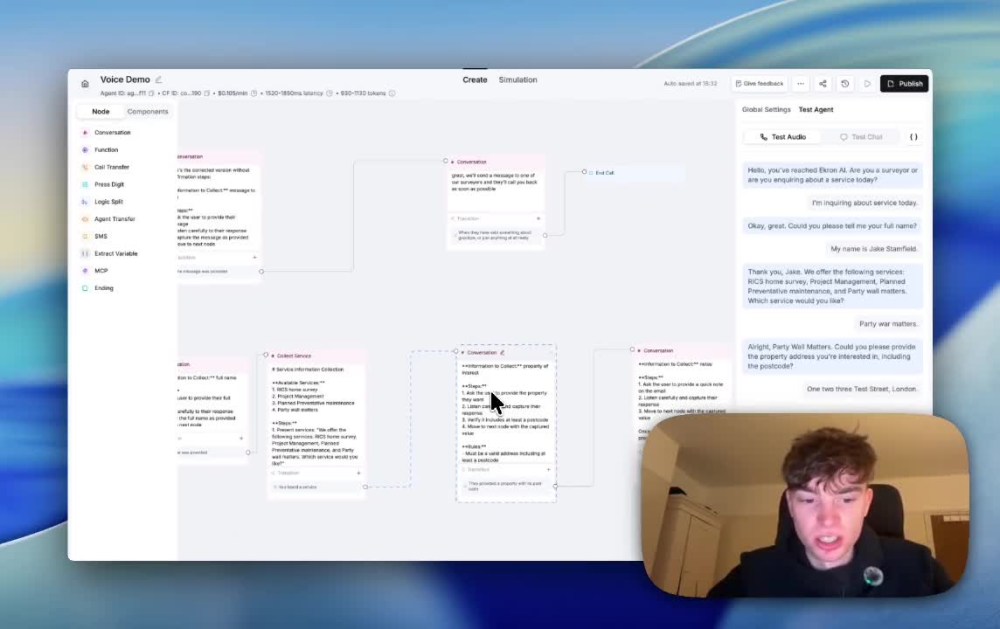Click 'Hello, you've reached Ekron AI' message
Image resolution: width=1000 pixels, height=629 pixels.
pos(832,175)
